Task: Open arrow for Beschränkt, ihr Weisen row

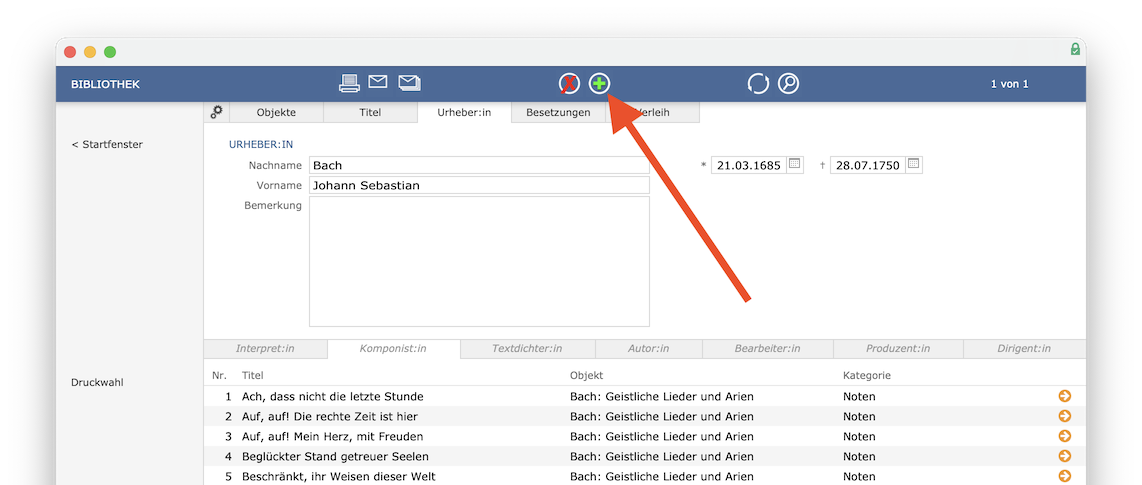Action: (1065, 476)
